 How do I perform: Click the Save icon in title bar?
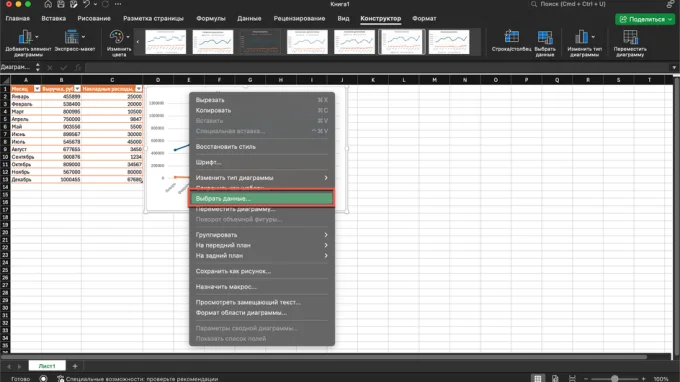[x=61, y=4]
